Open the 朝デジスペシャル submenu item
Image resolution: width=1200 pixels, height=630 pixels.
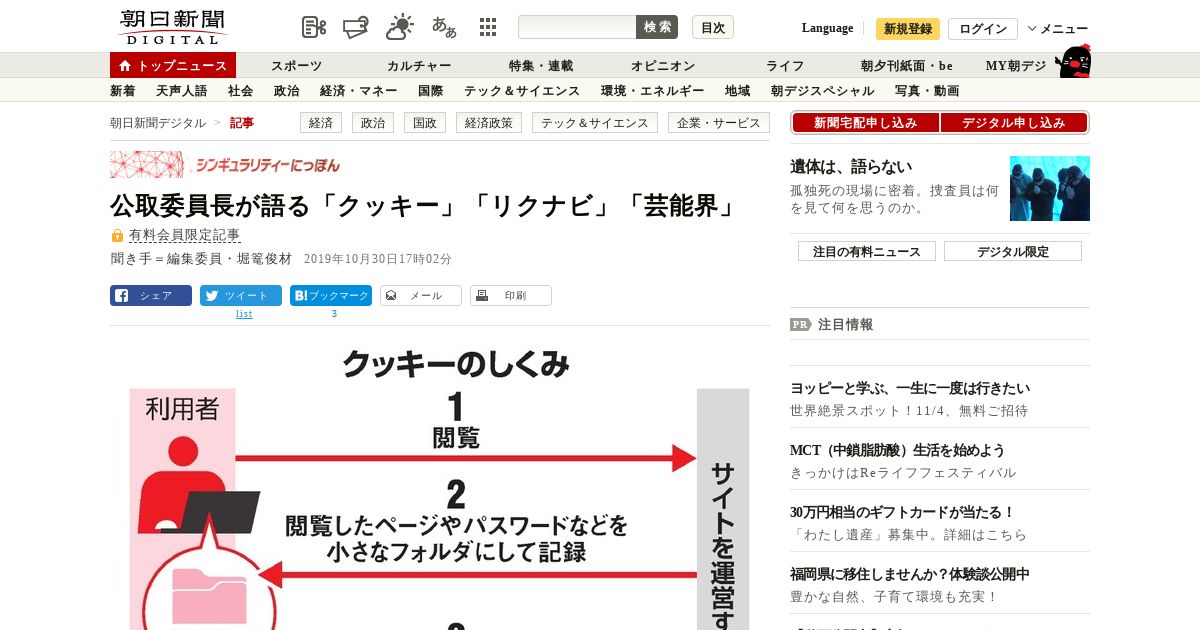coord(822,91)
